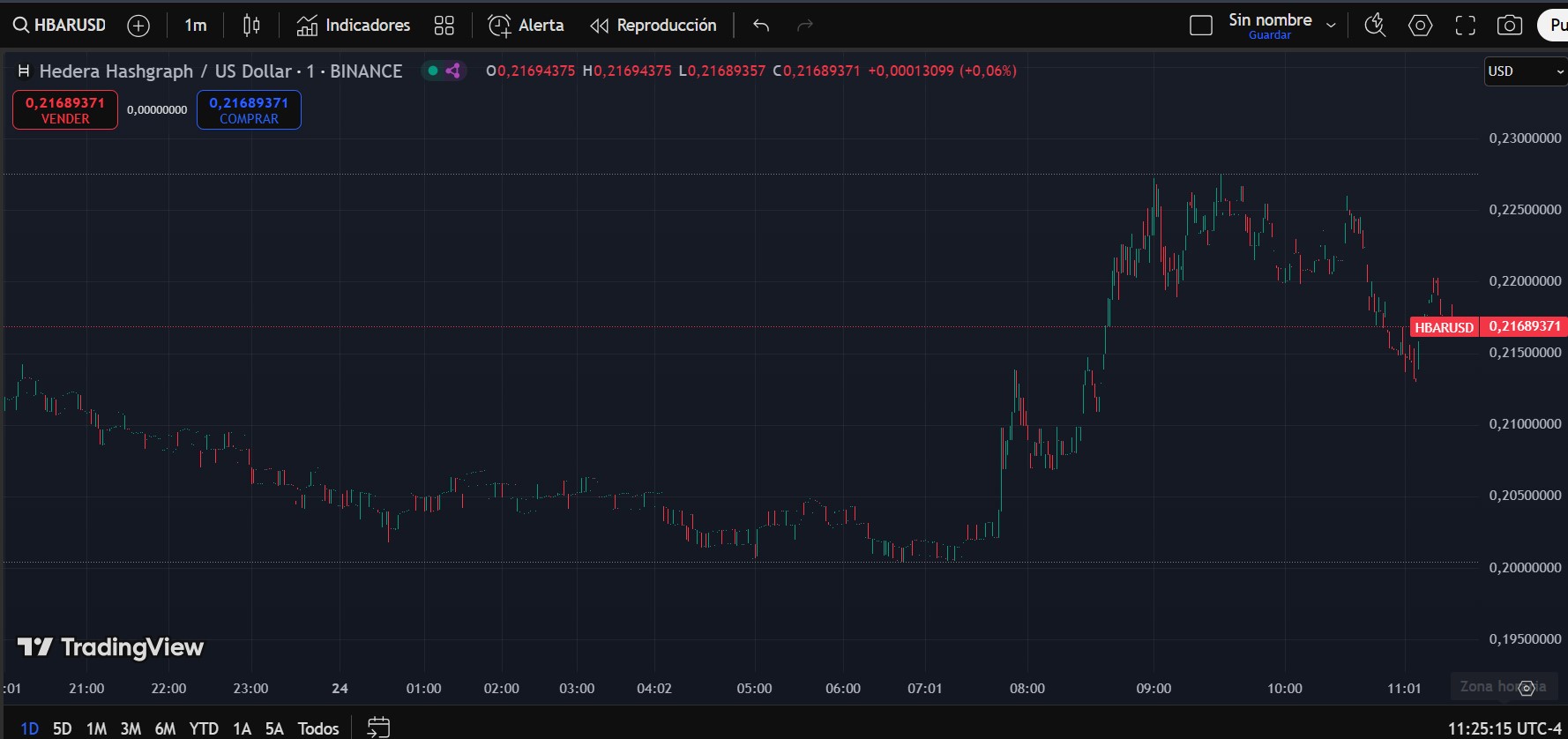
Task: Click 0,21689371 current price tag
Action: (x=1525, y=326)
